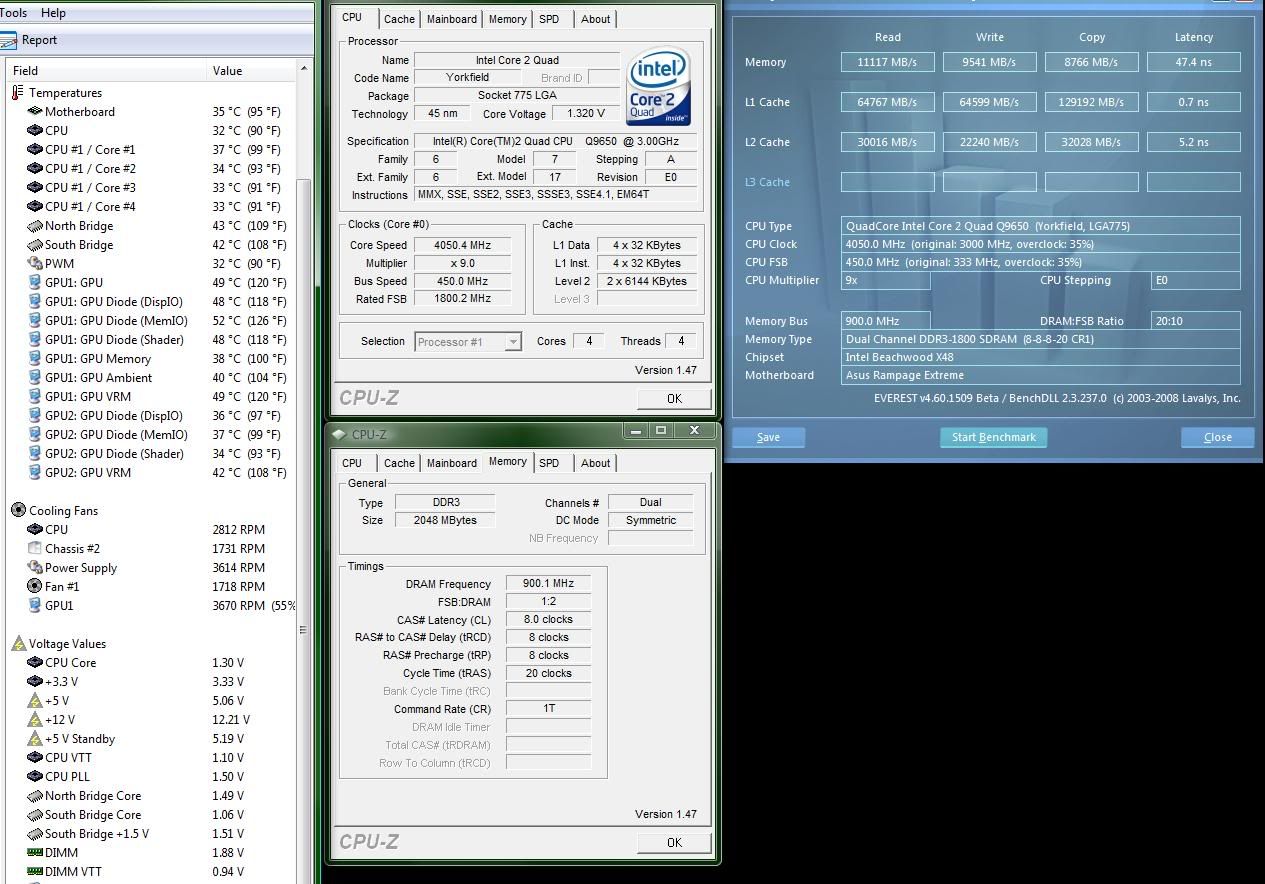
Task: Select the "DIMM VTT" row text
Action: tap(74, 872)
